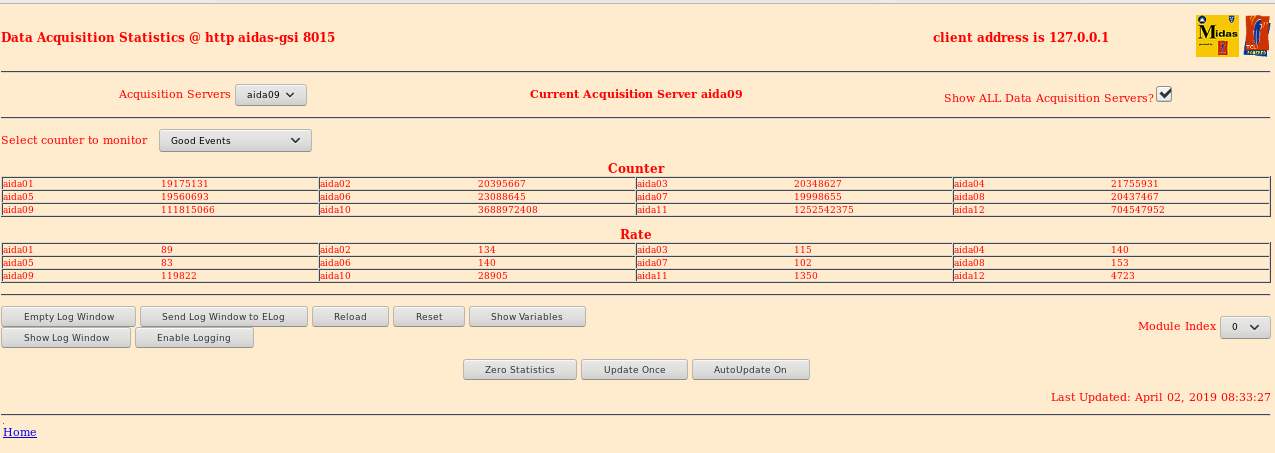Screen dimensions: 1275x453
Task: Open the Good Events counter dropdown
Action: tap(235, 141)
